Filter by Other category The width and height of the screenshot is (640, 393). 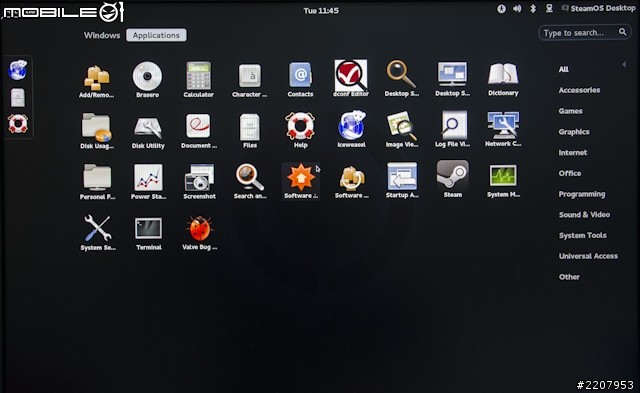pyautogui.click(x=569, y=277)
